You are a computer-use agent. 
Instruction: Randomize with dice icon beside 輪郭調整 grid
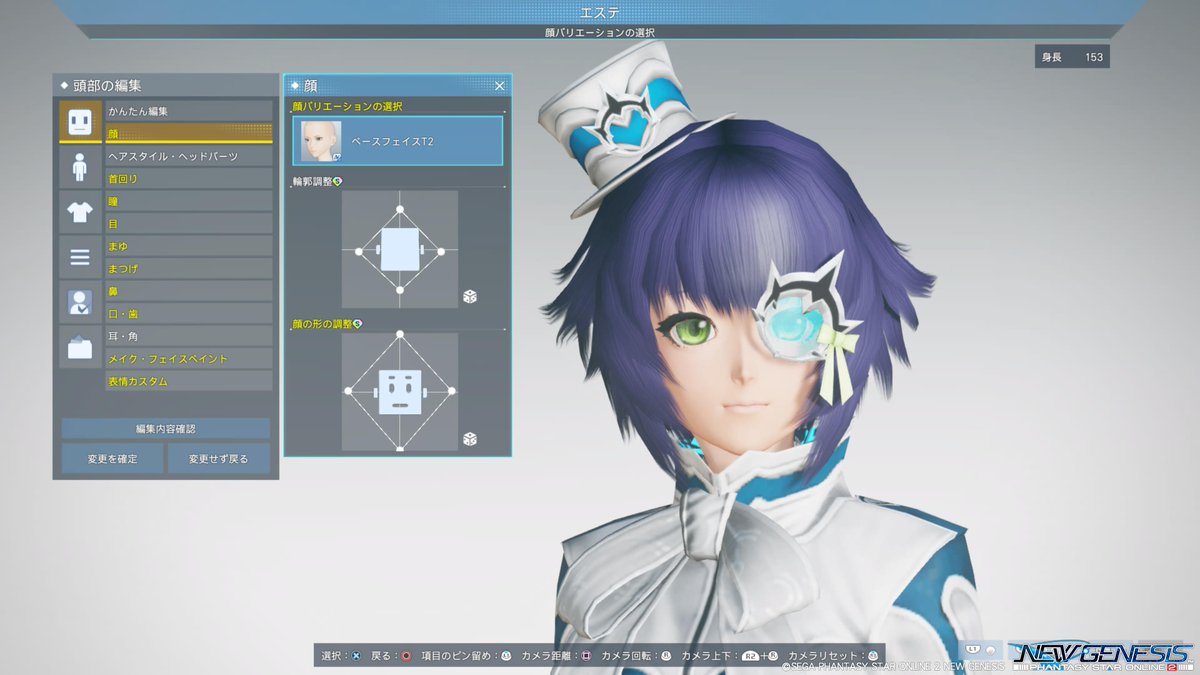(470, 296)
